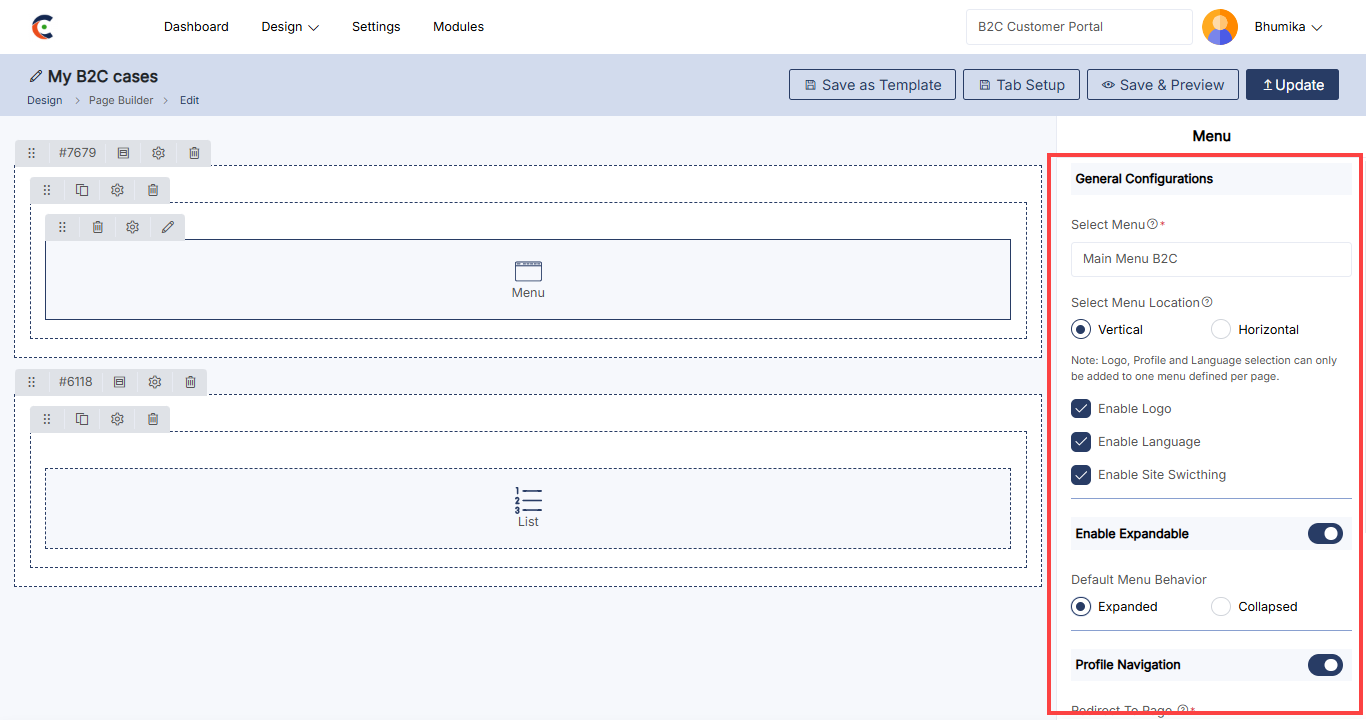Click the layout icon next to #7679
Image resolution: width=1366 pixels, height=720 pixels.
(123, 153)
